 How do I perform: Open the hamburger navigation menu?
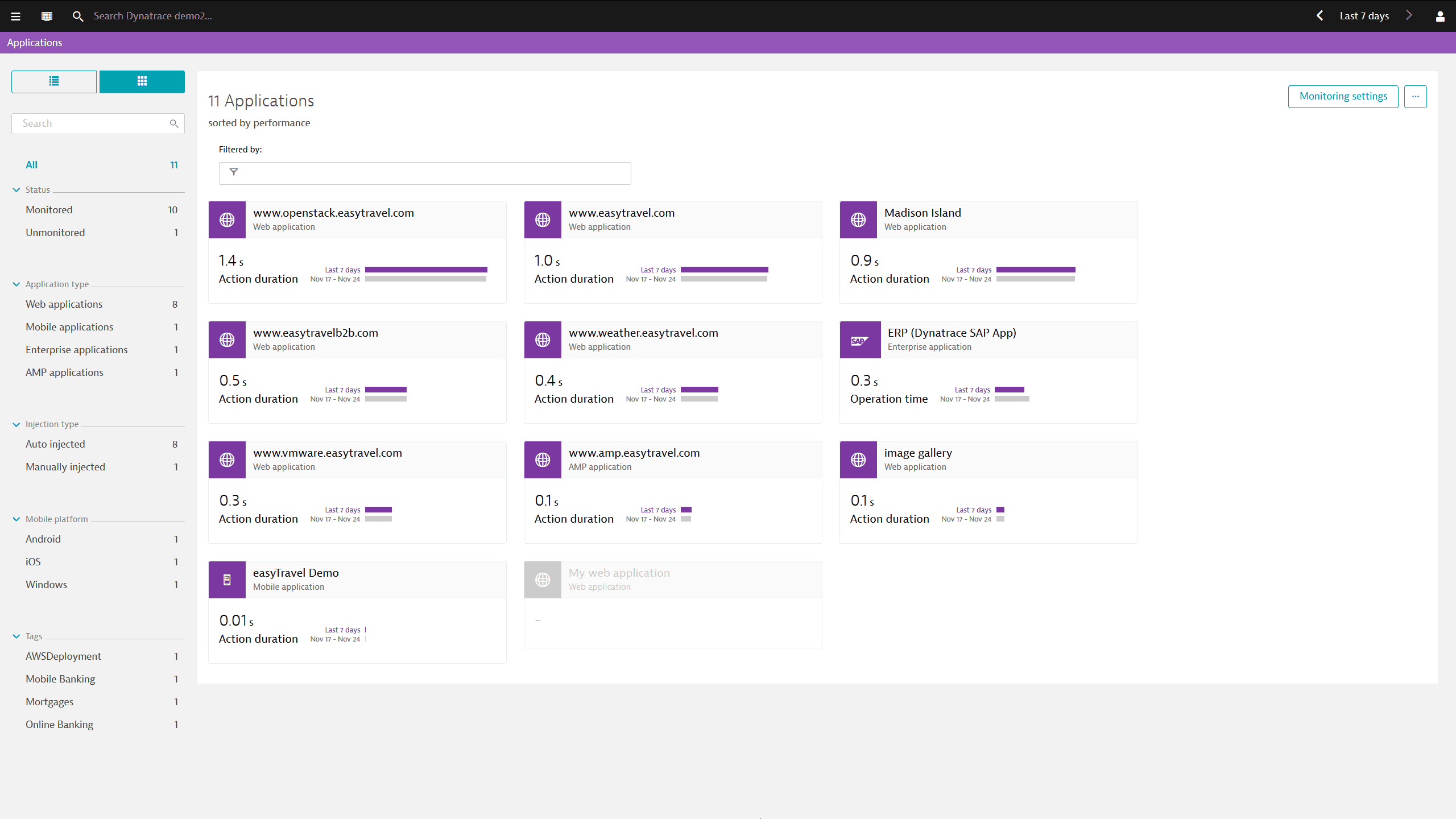pyautogui.click(x=16, y=16)
